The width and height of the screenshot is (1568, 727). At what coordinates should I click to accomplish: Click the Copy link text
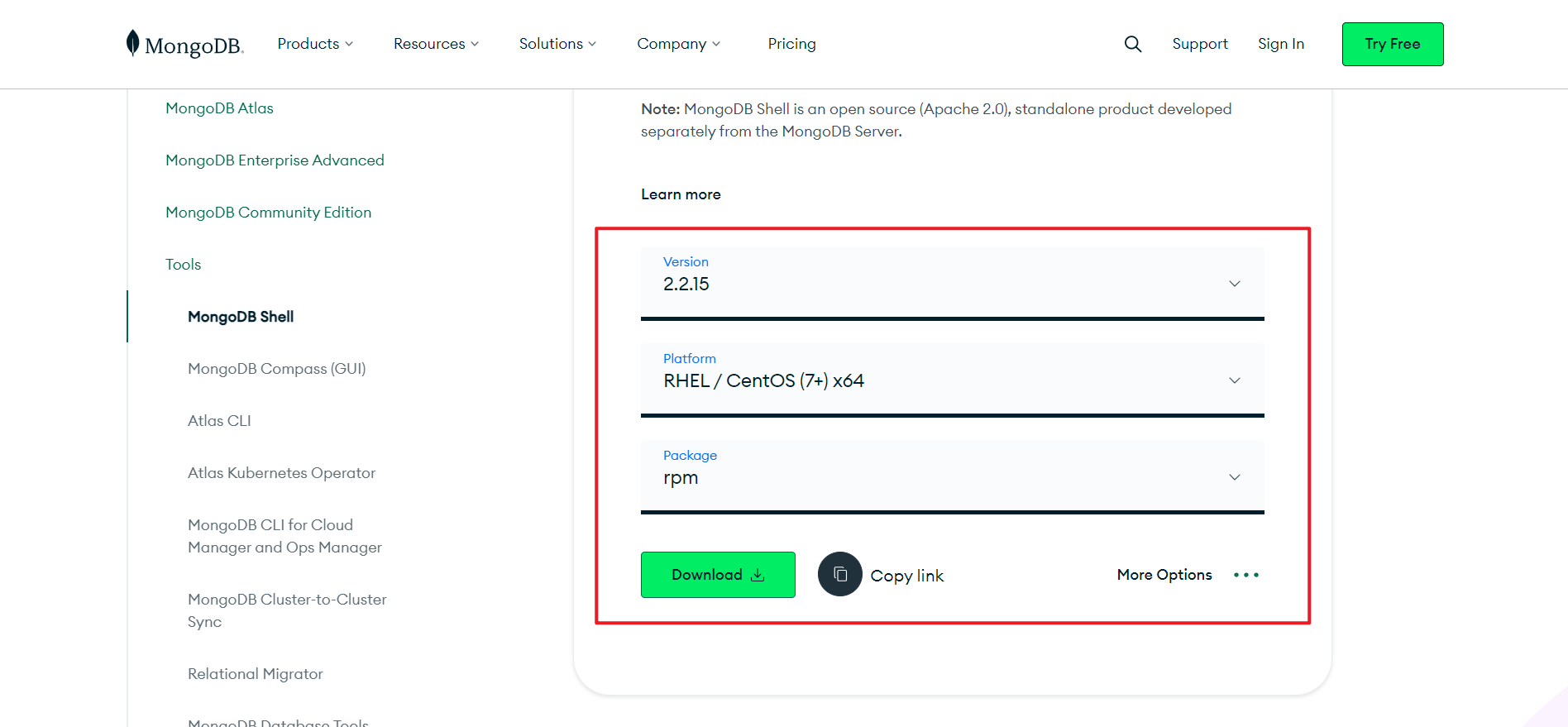[907, 576]
